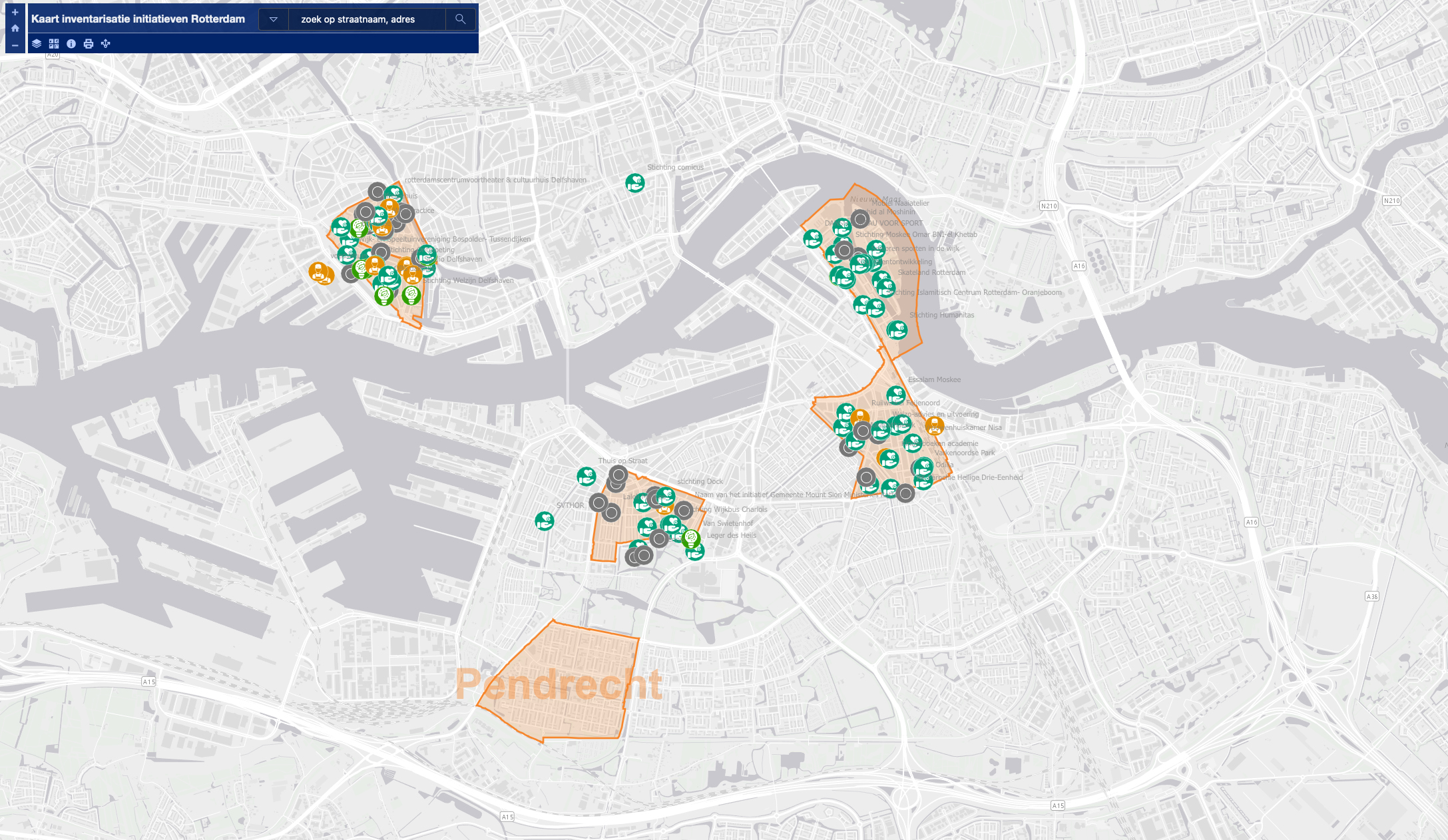
Task: Click the Thuis op Straat marker
Action: pyautogui.click(x=587, y=476)
